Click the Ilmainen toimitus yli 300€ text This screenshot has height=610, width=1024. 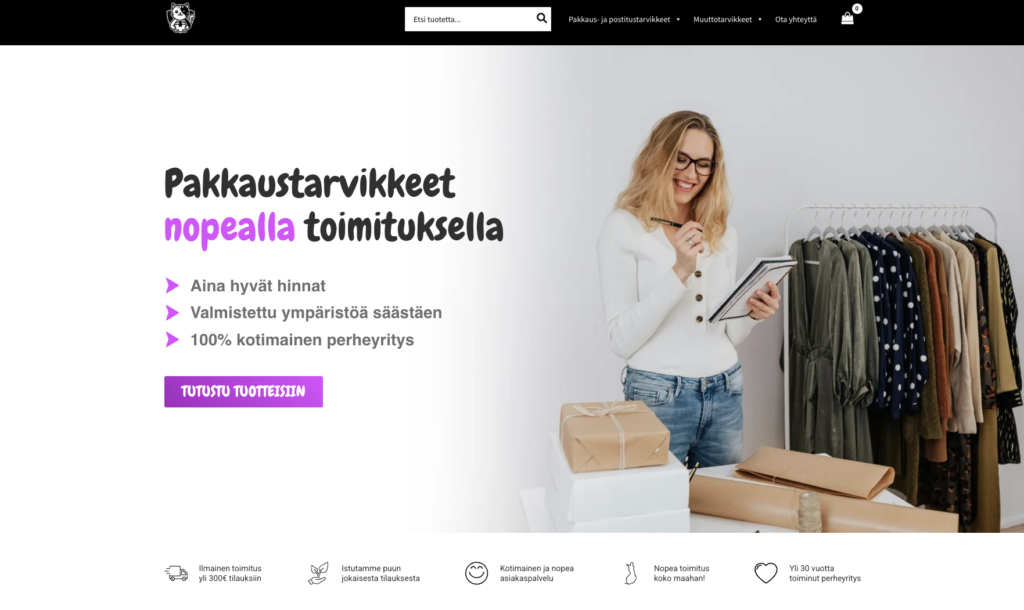click(230, 573)
